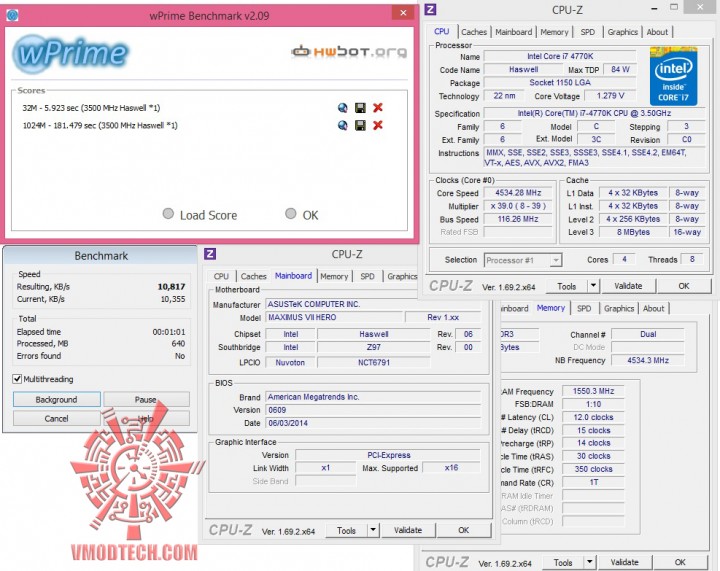Click Tools button in Memory CPU-Z window
This screenshot has width=720, height=571.
click(562, 562)
